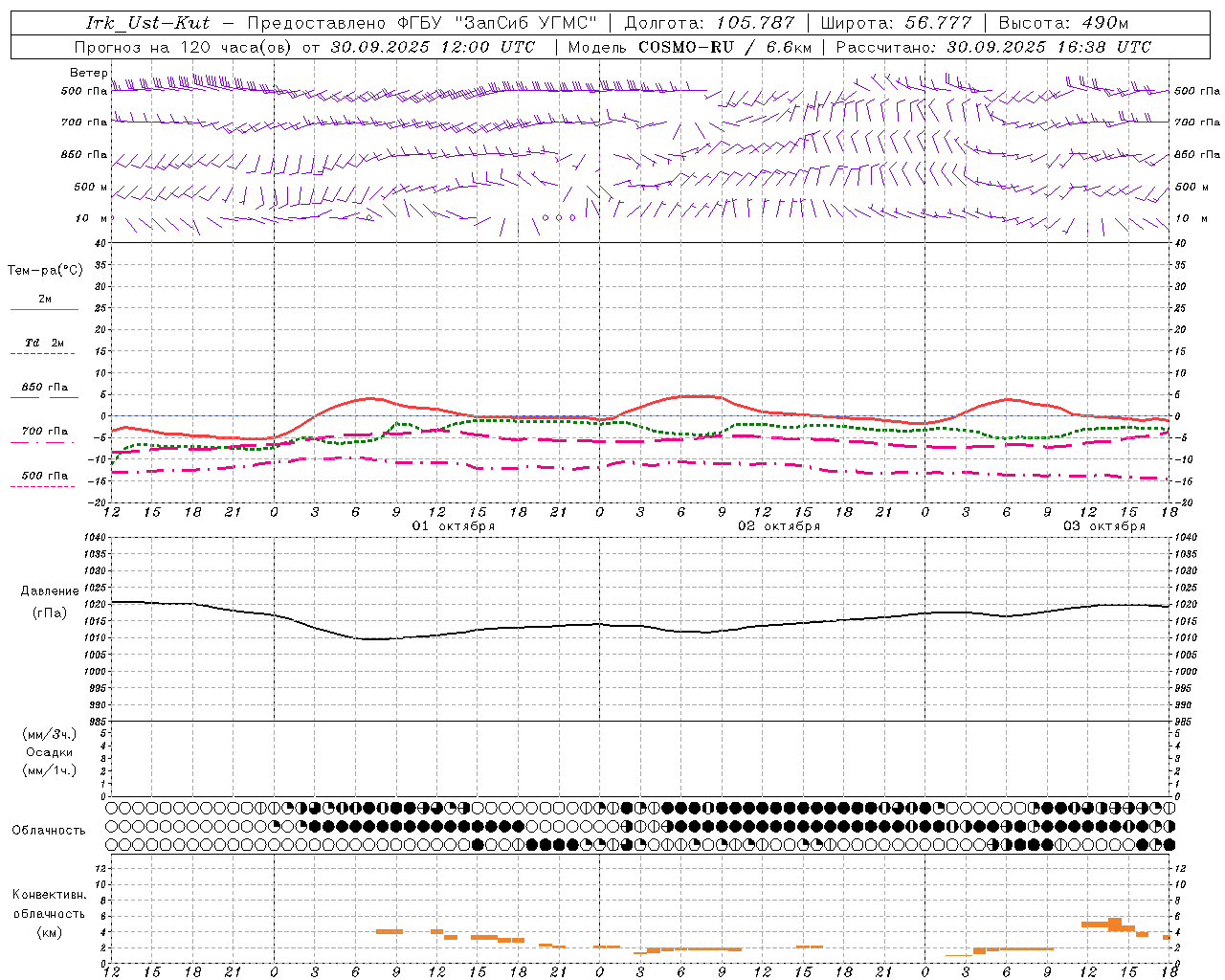The height and width of the screenshot is (980, 1225).
Task: Click the left 985 pressure axis label
Action: tap(96, 722)
